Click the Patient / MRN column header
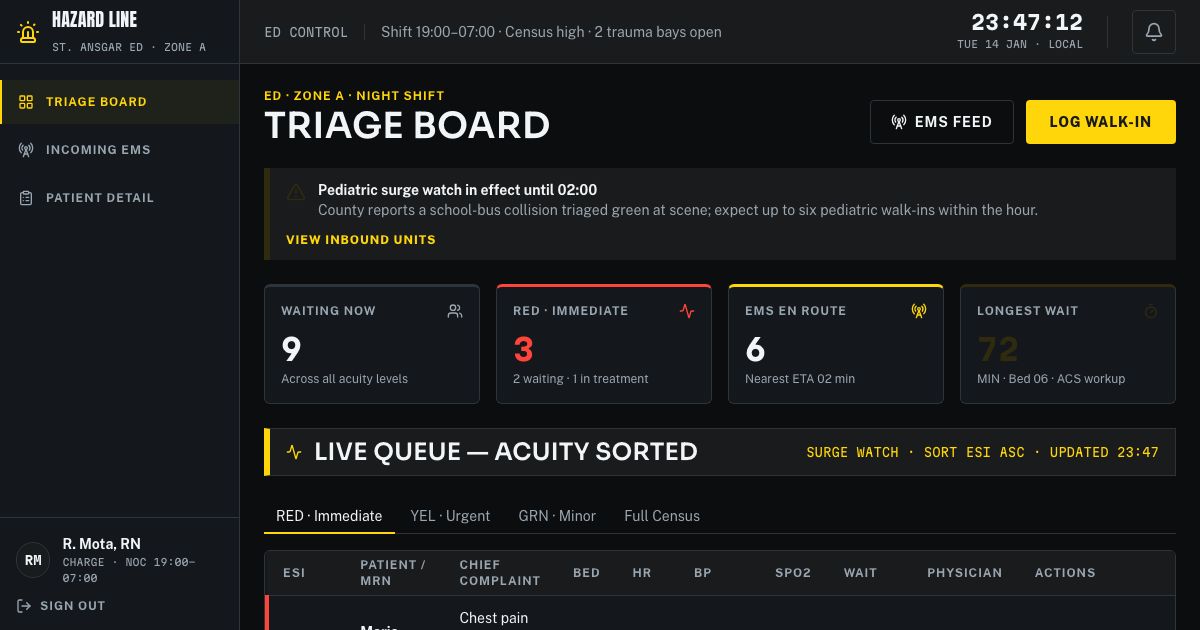Image resolution: width=1200 pixels, height=630 pixels. [393, 573]
